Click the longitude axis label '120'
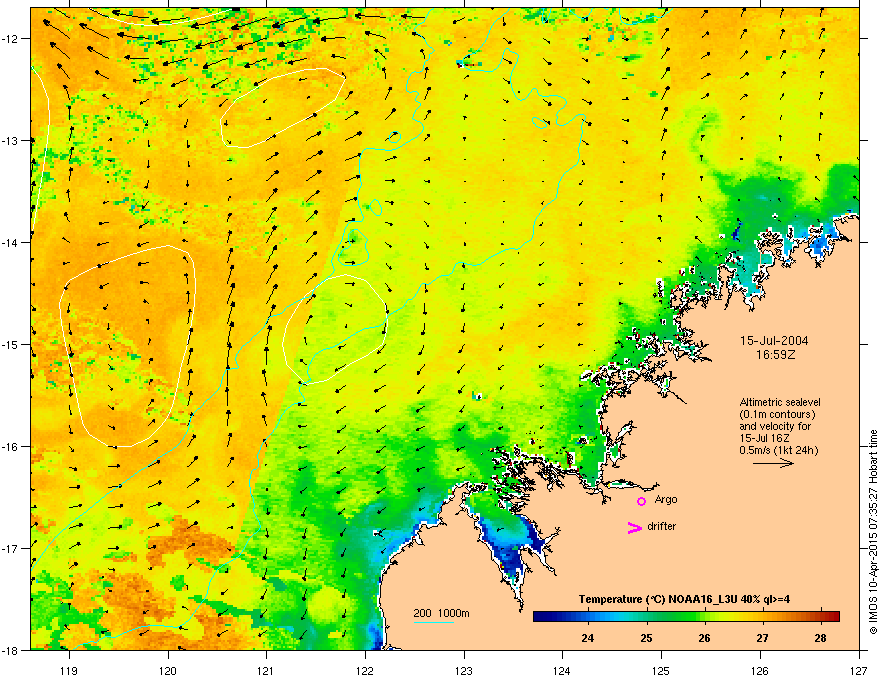 point(168,670)
